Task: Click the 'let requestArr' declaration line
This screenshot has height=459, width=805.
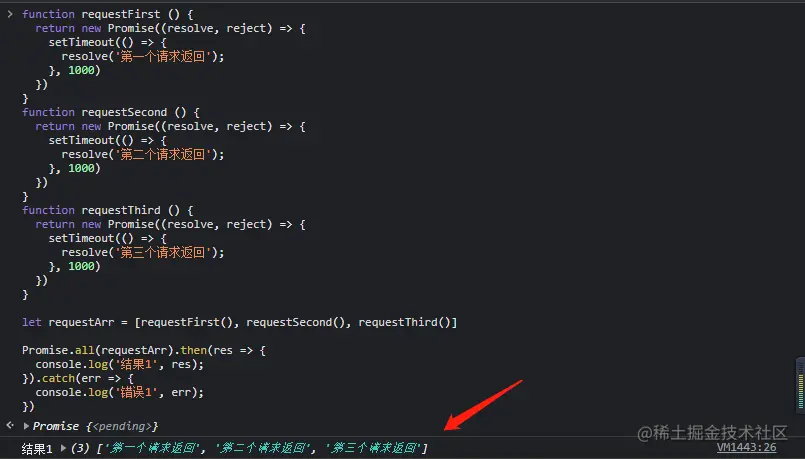Action: (x=239, y=322)
